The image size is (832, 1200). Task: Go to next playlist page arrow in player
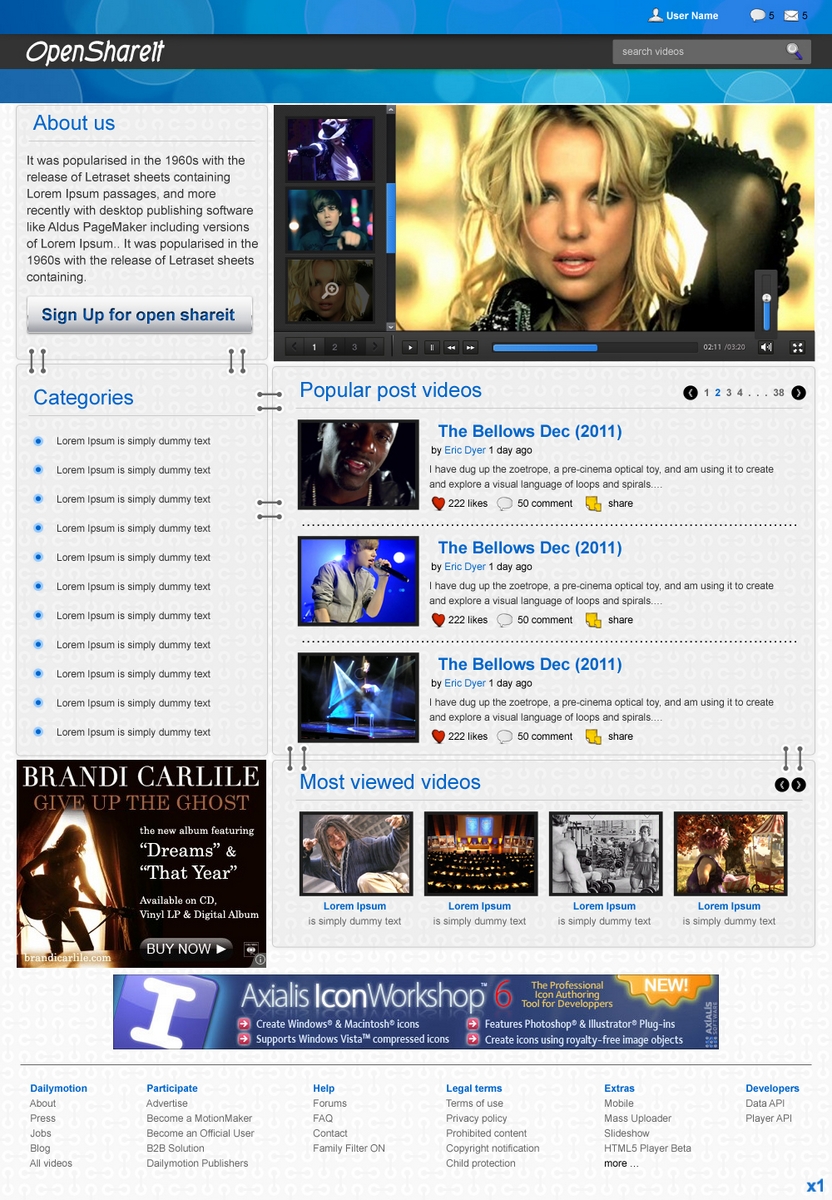[375, 347]
